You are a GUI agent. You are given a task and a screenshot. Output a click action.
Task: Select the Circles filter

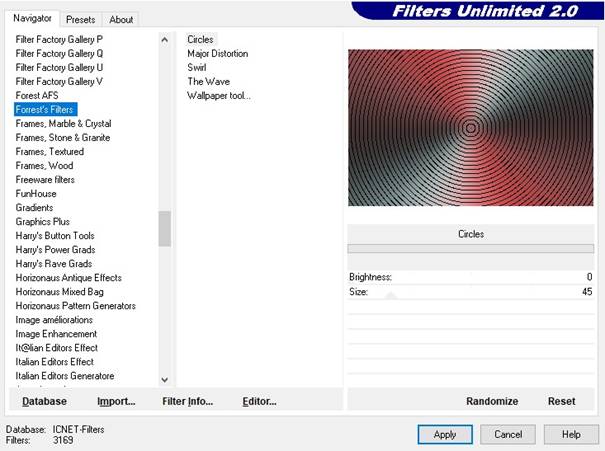click(200, 39)
